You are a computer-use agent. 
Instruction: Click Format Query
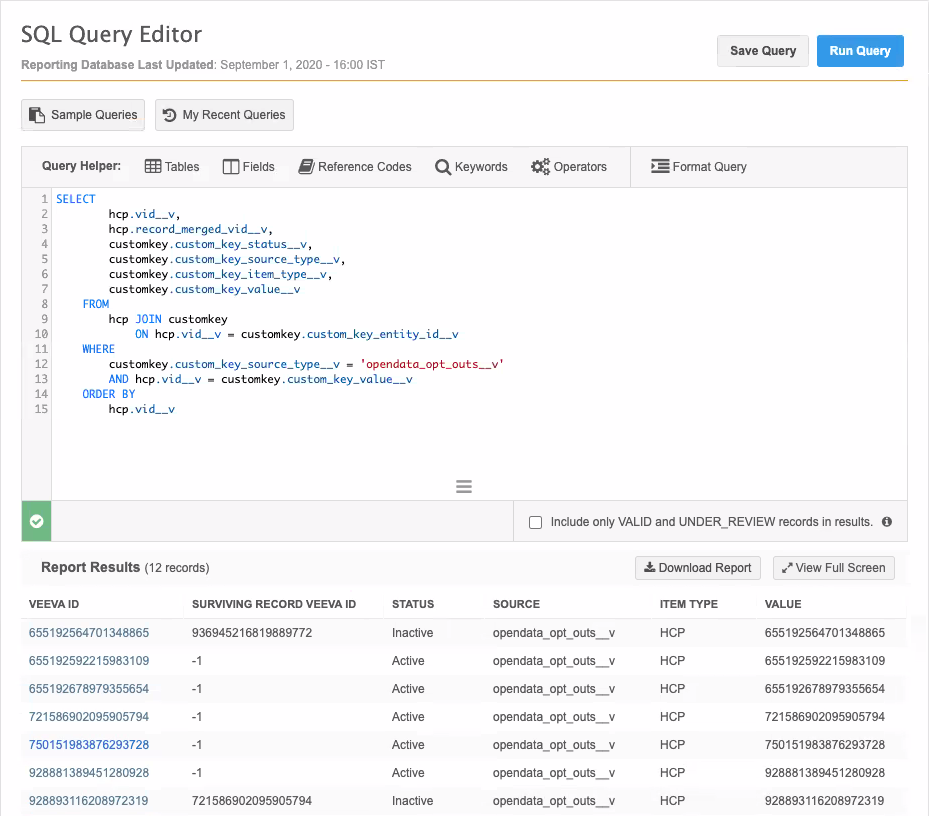tap(699, 167)
